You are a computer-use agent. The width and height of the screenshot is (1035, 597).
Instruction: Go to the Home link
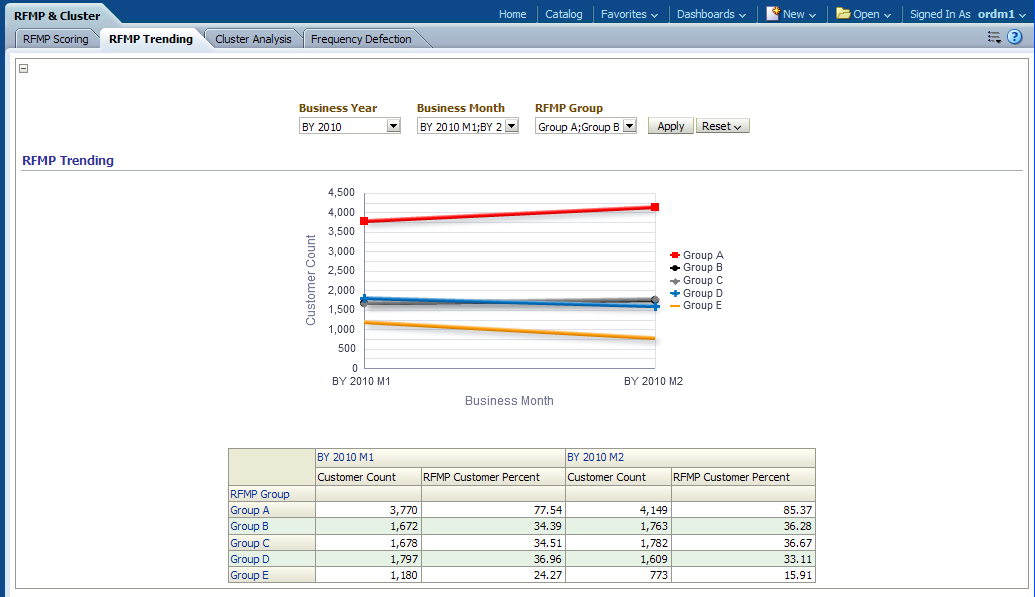(x=512, y=14)
